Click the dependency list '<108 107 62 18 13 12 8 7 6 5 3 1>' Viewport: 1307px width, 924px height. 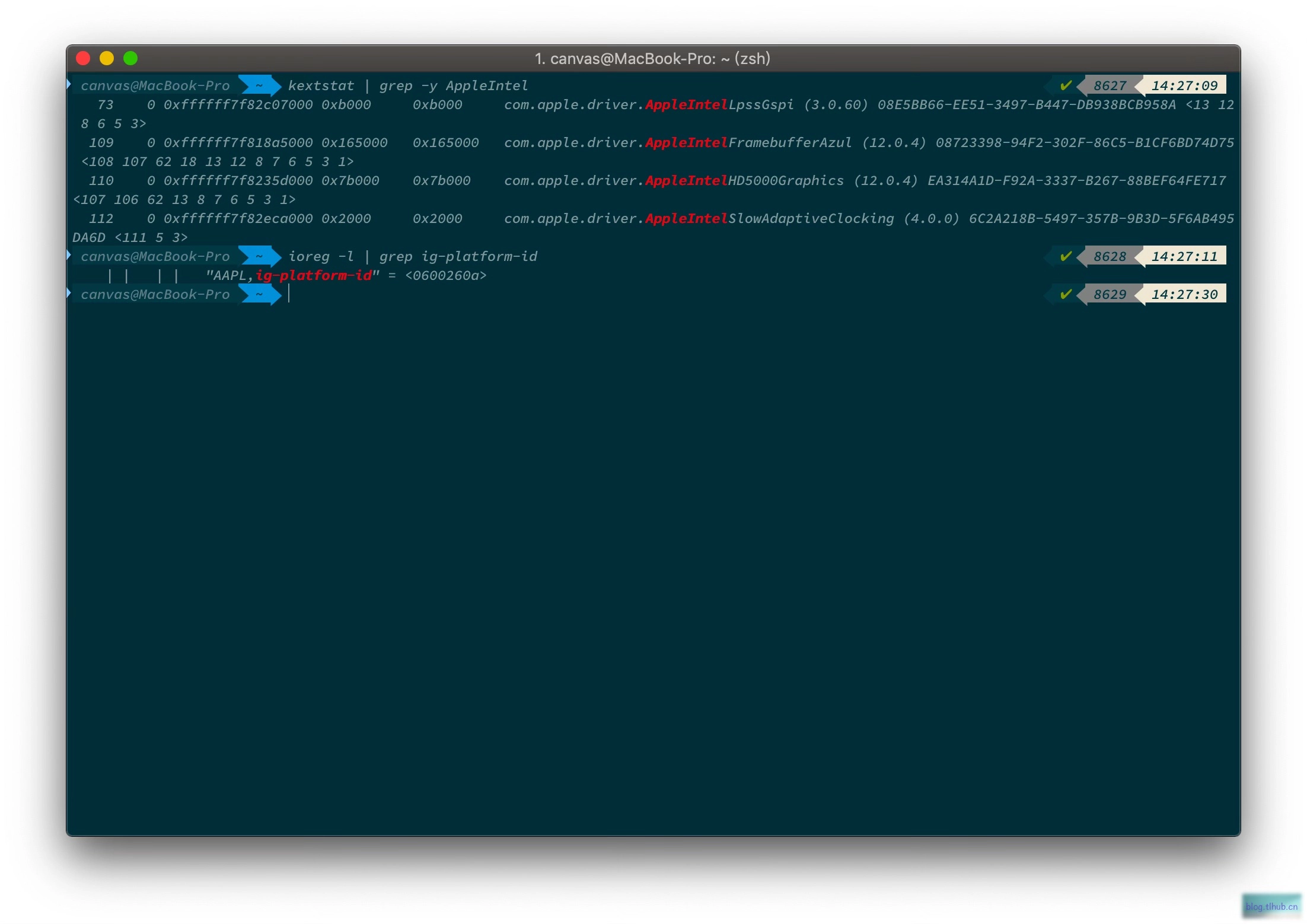click(x=218, y=162)
